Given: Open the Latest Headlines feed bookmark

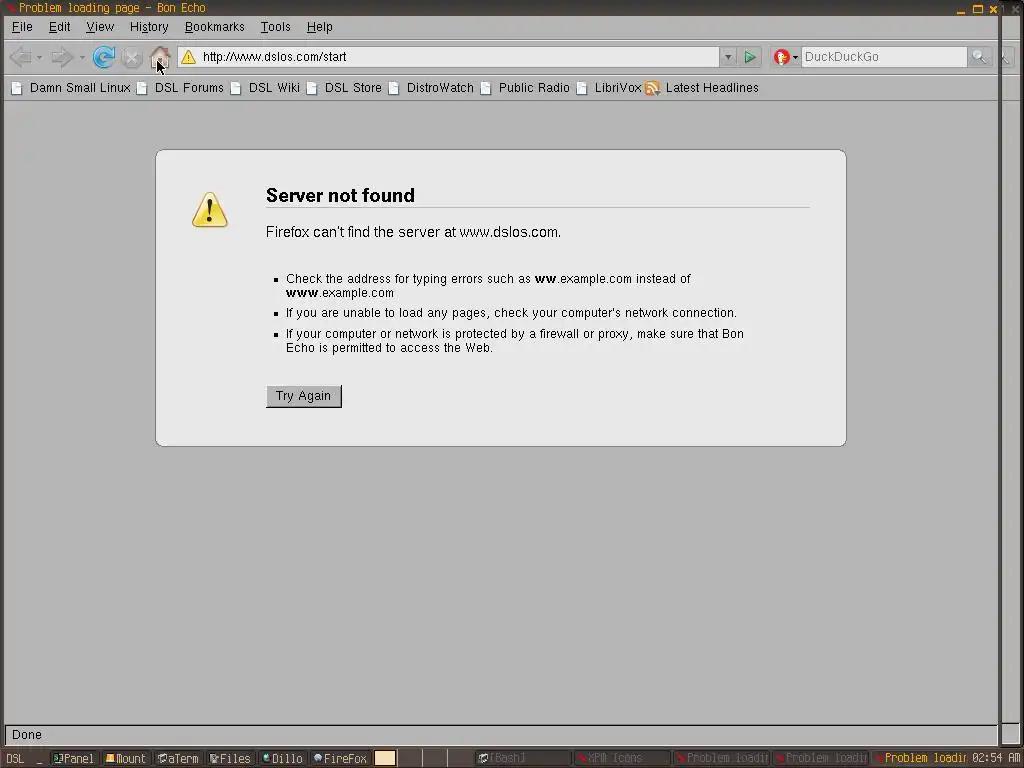Looking at the screenshot, I should (702, 88).
